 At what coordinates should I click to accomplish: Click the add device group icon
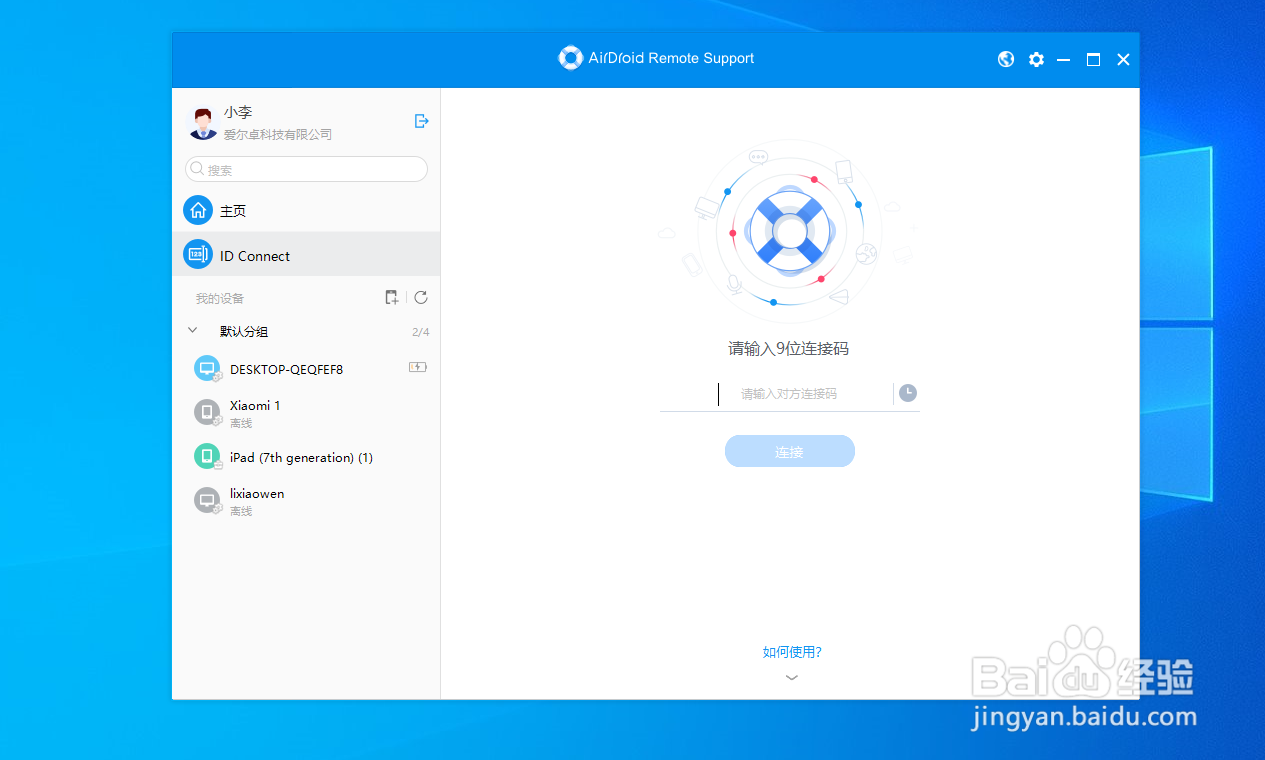point(392,297)
